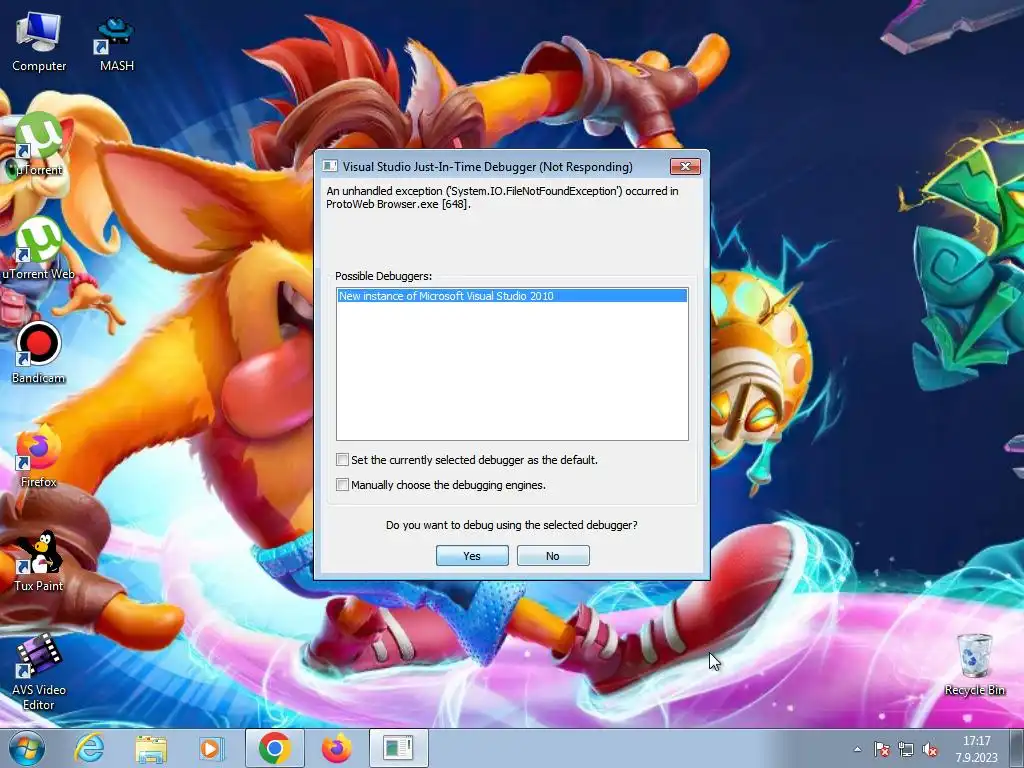Open the Action Center flag icon
This screenshot has height=768, width=1024.
(x=882, y=749)
